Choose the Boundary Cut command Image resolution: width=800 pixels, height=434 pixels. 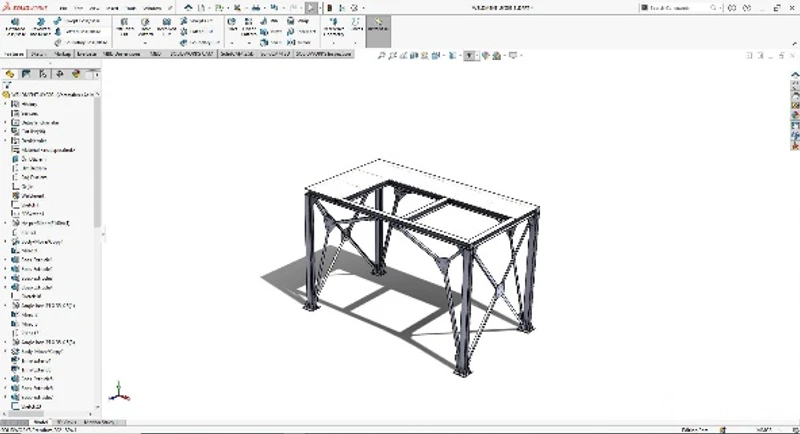(x=200, y=42)
